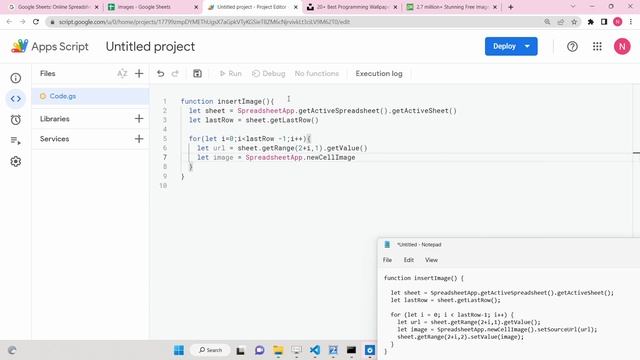Open the Google apps grid icon

(x=597, y=47)
